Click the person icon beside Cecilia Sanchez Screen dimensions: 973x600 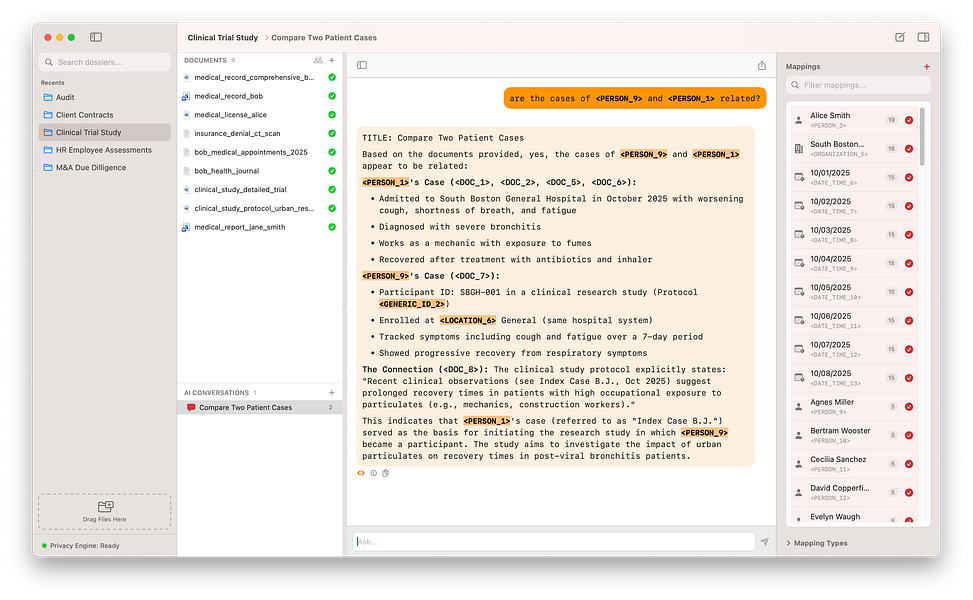[x=799, y=464]
